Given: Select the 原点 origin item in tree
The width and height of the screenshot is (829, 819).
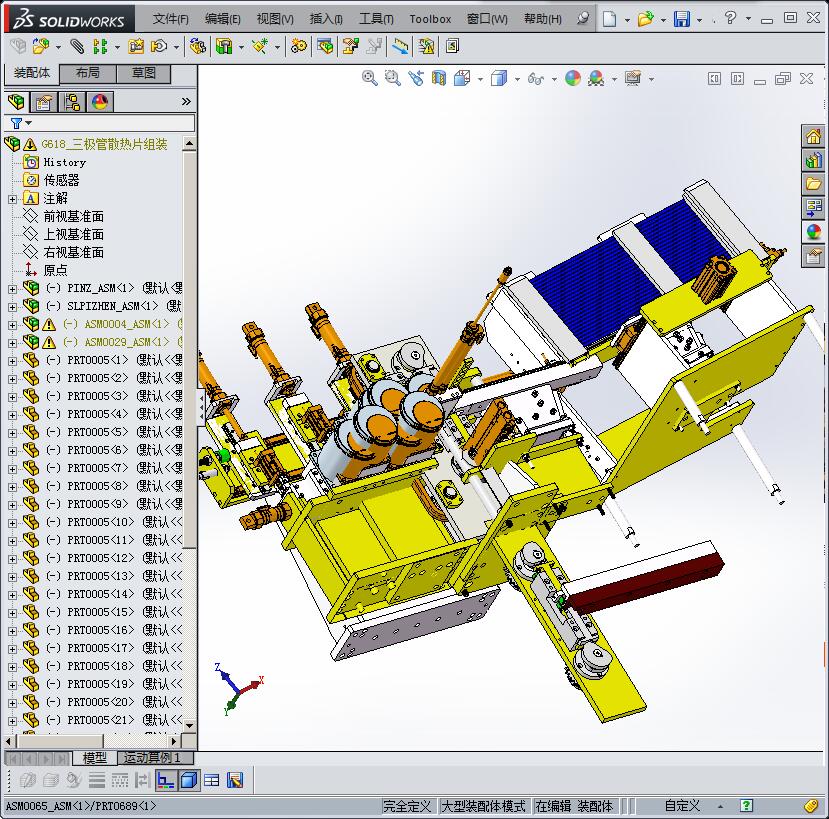Looking at the screenshot, I should [55, 270].
